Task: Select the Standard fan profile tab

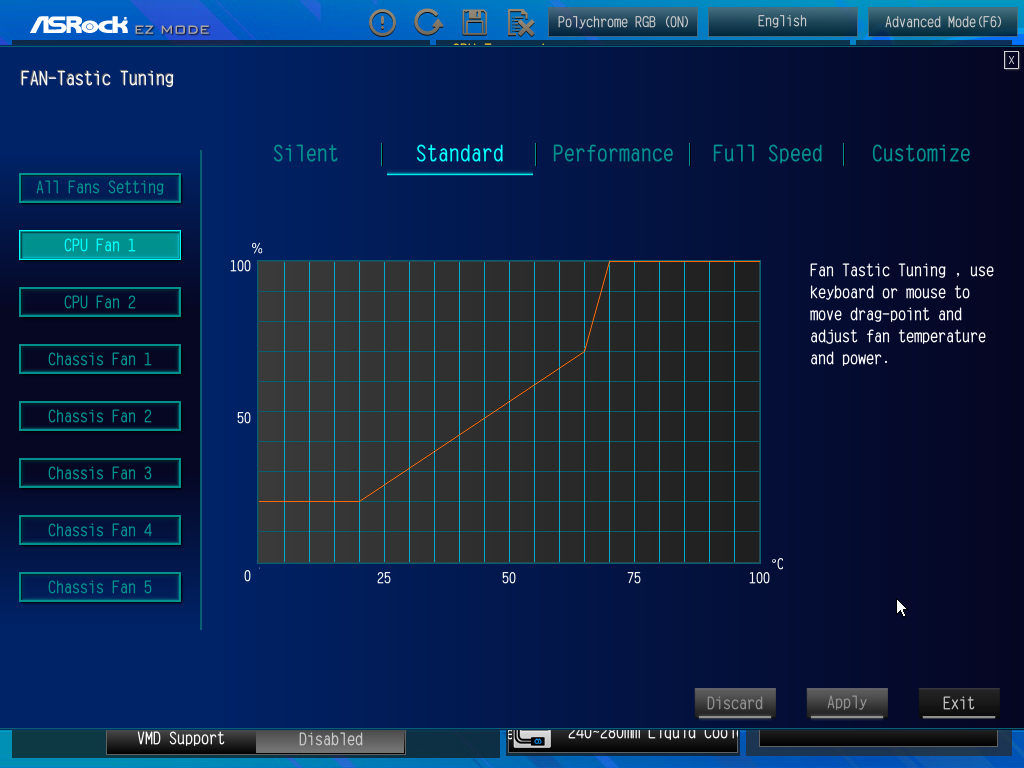Action: [x=460, y=154]
